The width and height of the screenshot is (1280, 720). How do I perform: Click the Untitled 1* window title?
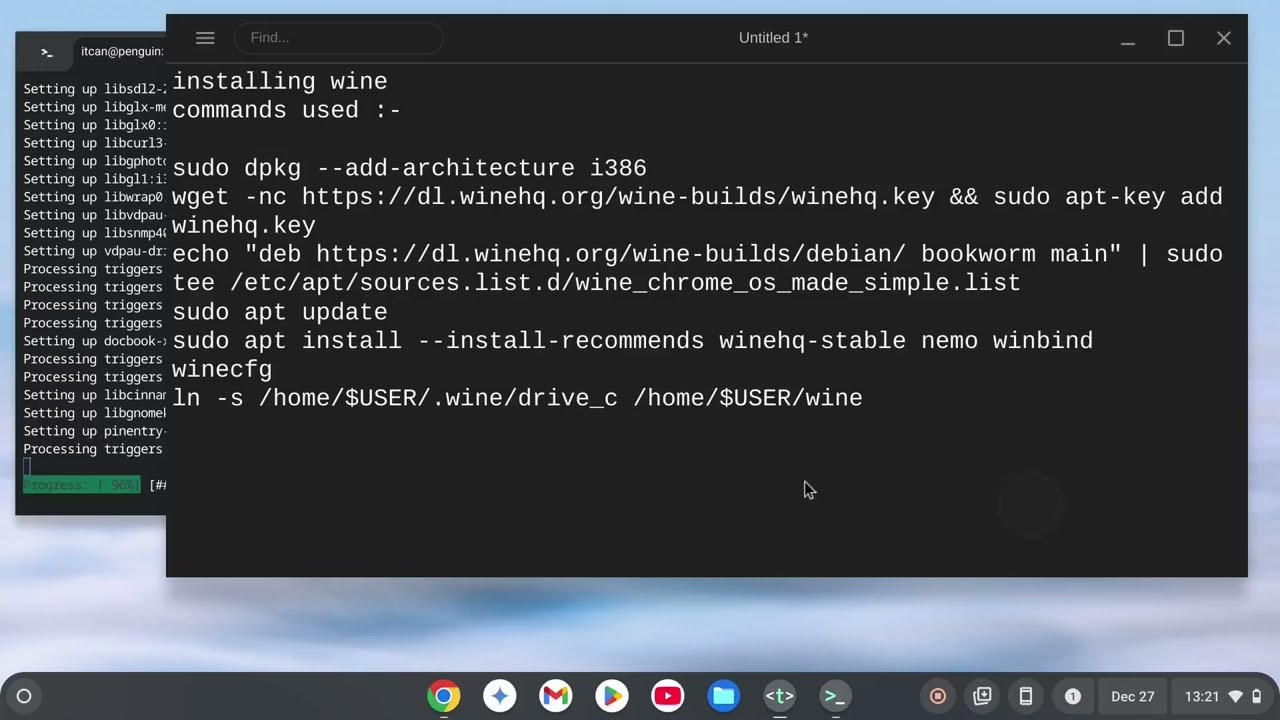coord(773,38)
